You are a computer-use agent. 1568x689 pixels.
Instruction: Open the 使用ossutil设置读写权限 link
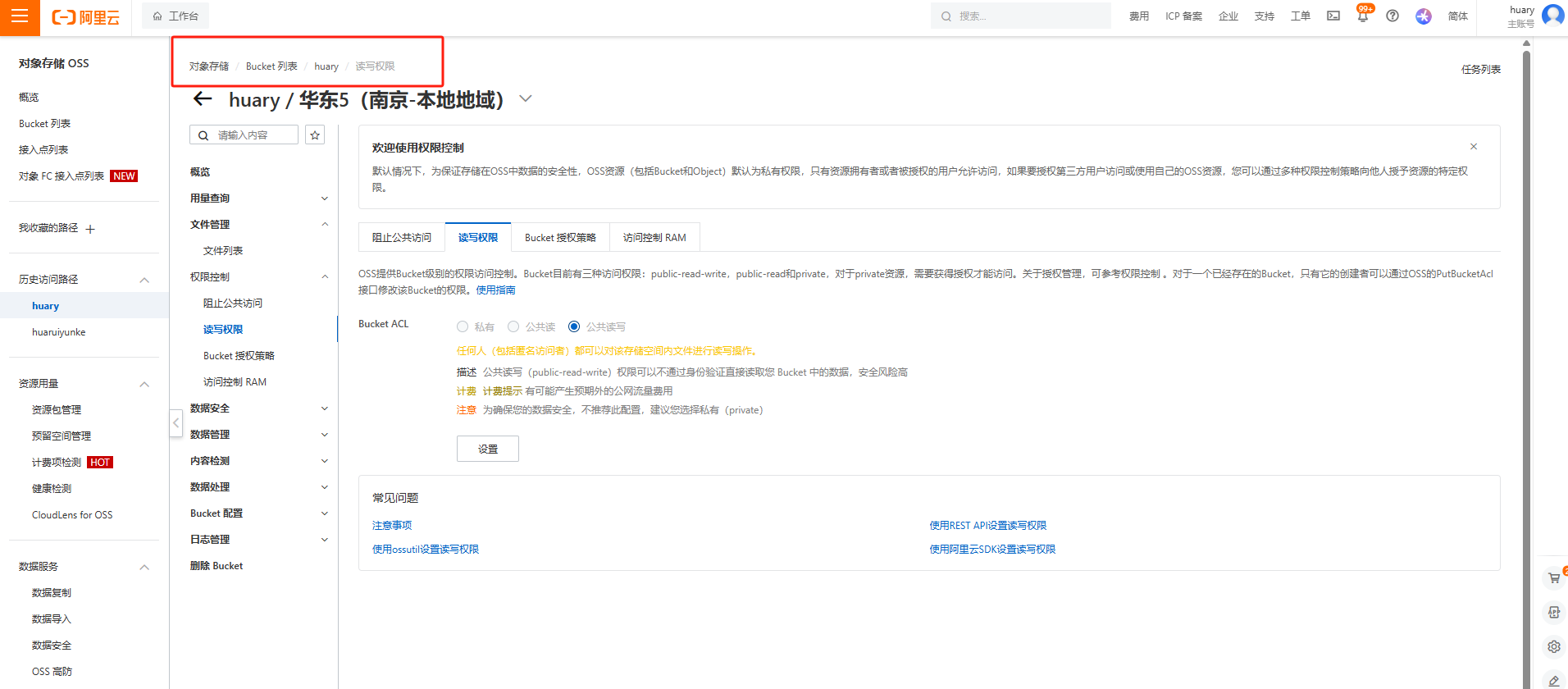pos(426,550)
